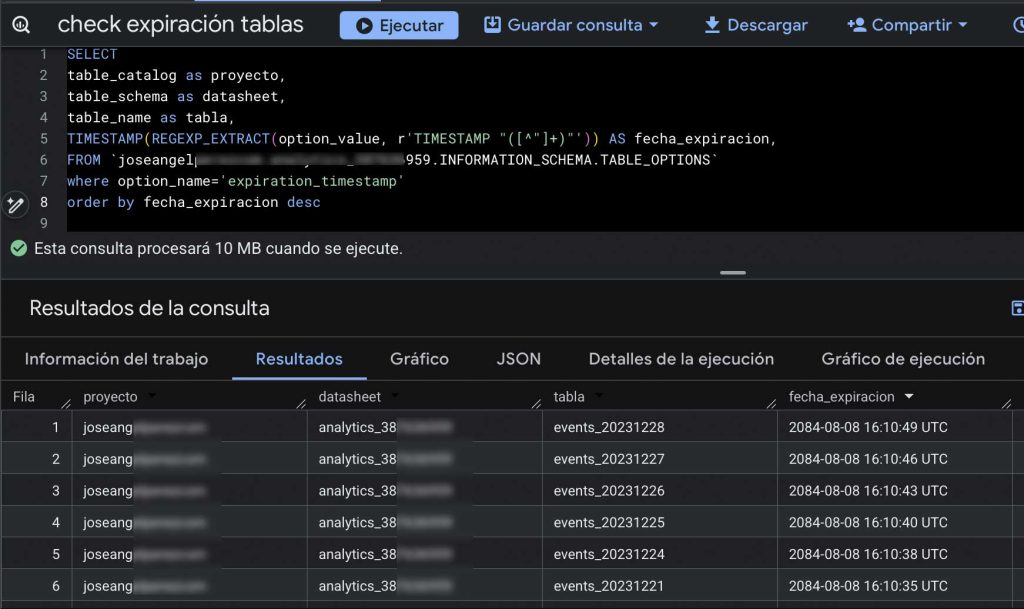Click the TIMESTAMP(REGEXP_EXTRACT line 5
The width and height of the screenshot is (1024, 609).
(x=421, y=138)
